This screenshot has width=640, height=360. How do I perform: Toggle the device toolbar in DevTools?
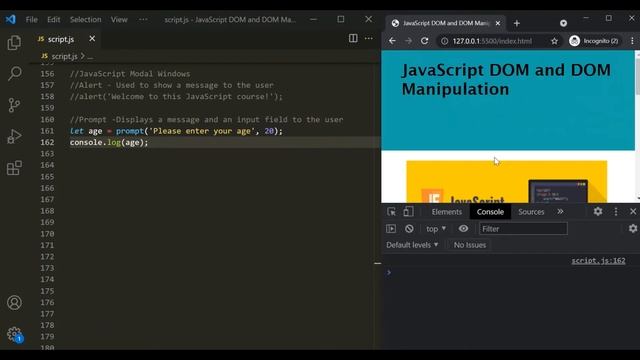coord(408,211)
